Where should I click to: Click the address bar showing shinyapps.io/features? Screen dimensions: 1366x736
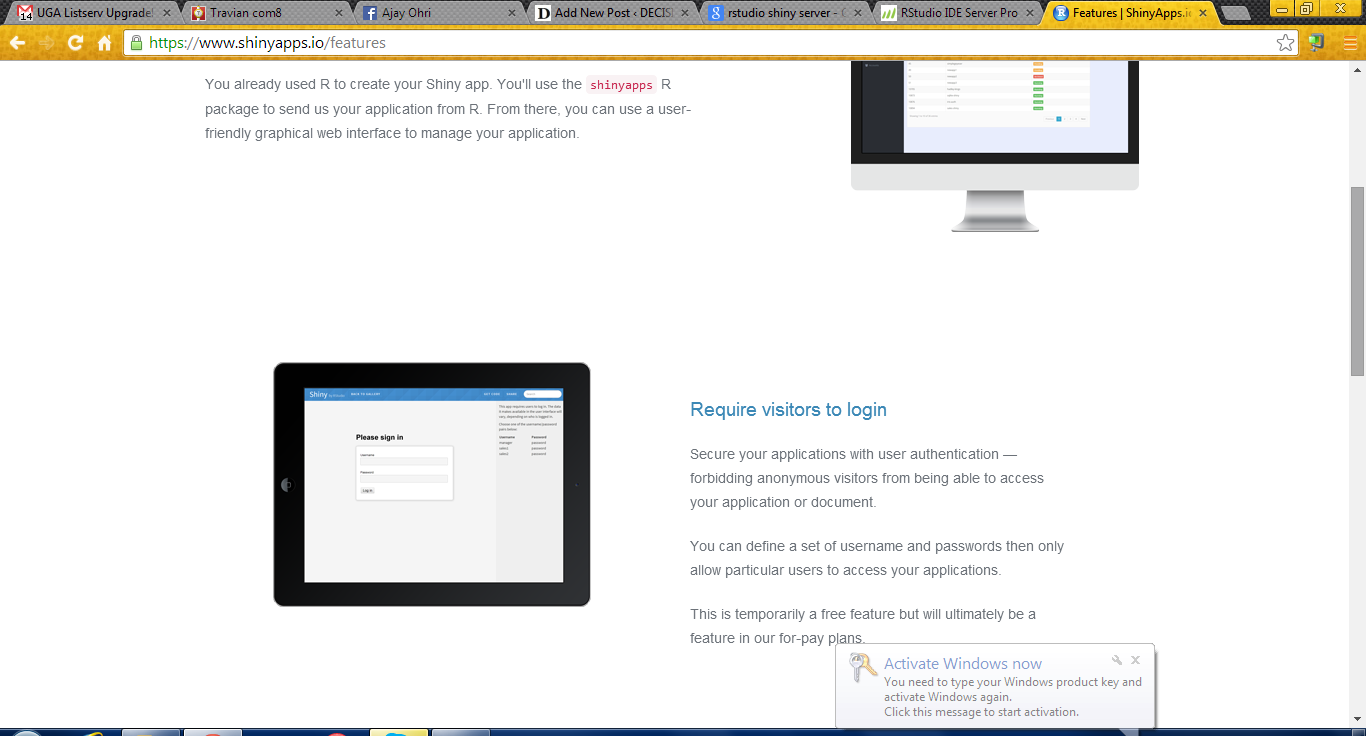(x=700, y=43)
